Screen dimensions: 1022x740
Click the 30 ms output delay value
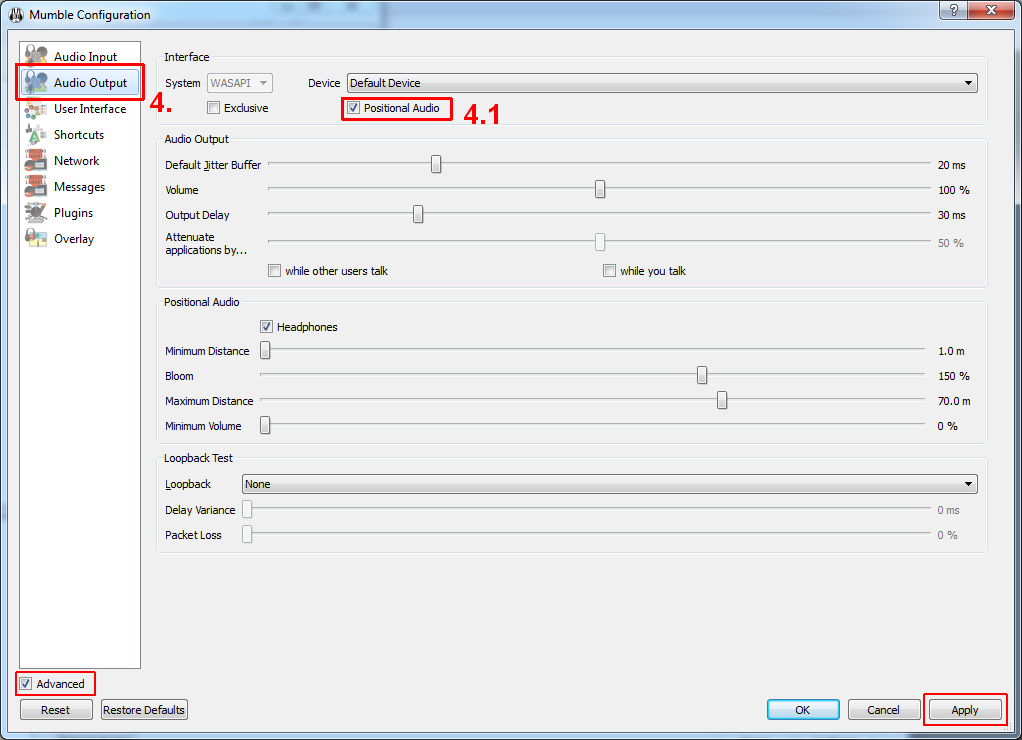pos(952,215)
